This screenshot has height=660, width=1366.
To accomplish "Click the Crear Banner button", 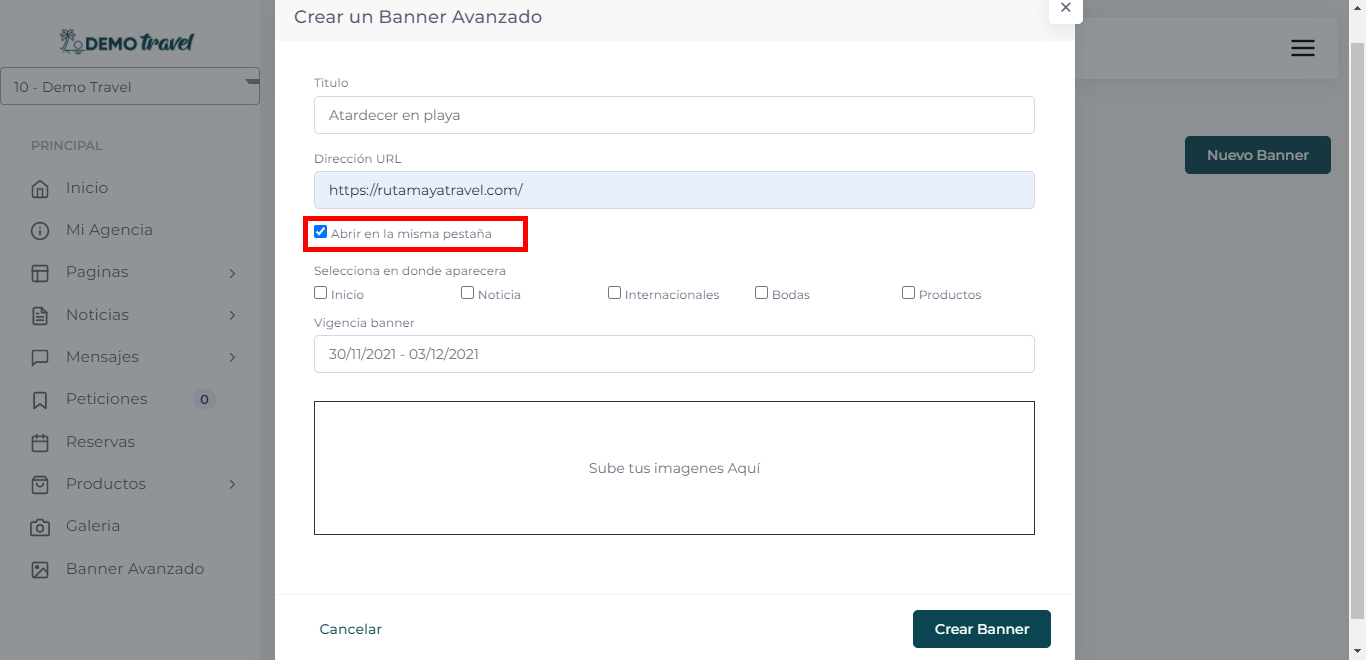I will pyautogui.click(x=982, y=629).
